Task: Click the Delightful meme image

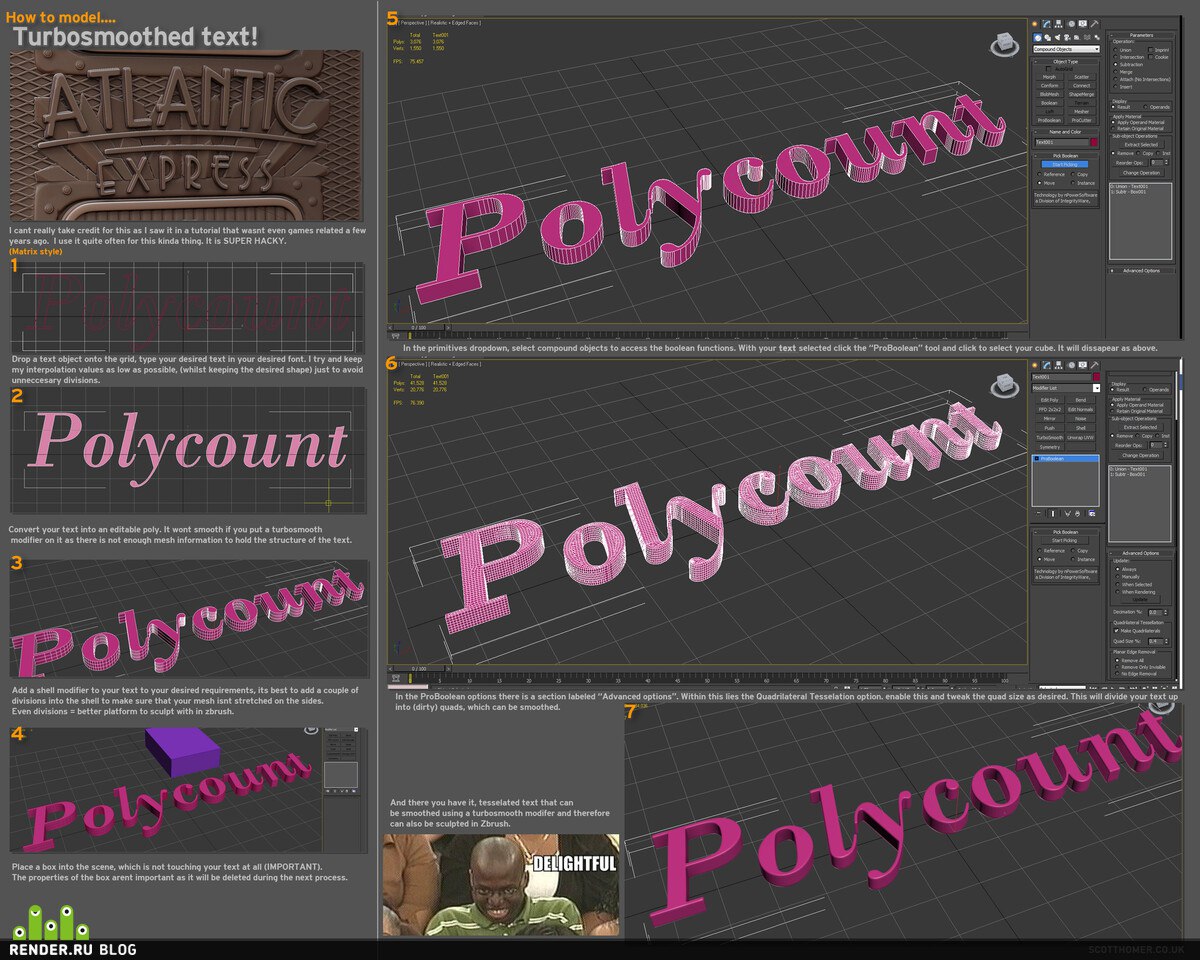Action: (x=501, y=885)
